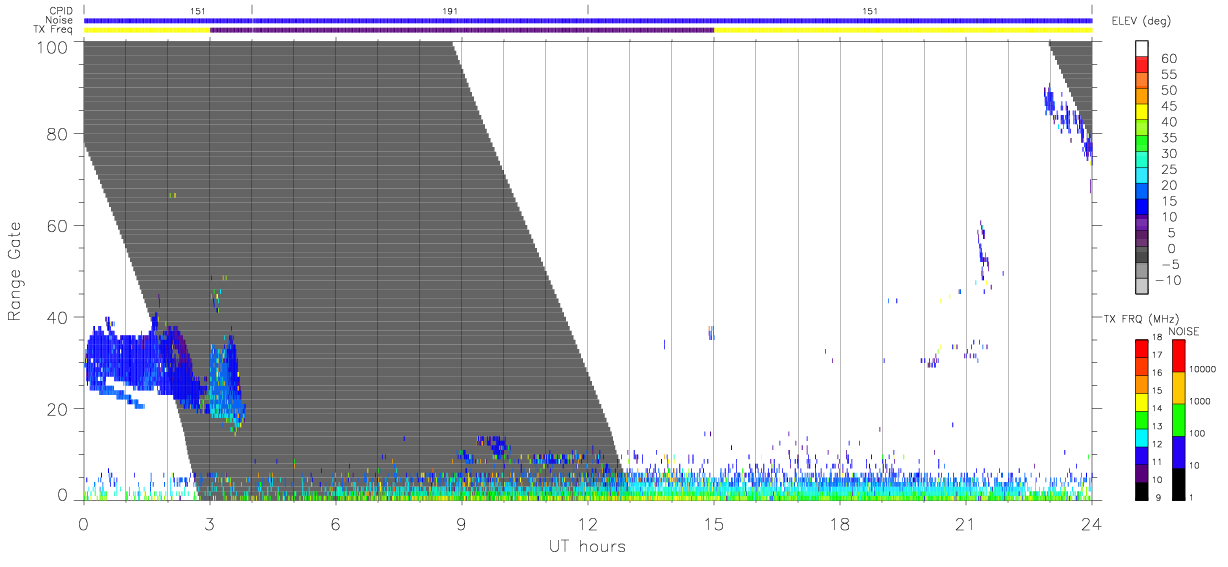Click the Range Gate axis title
Image resolution: width=1228 pixels, height=567 pixels.
16,270
